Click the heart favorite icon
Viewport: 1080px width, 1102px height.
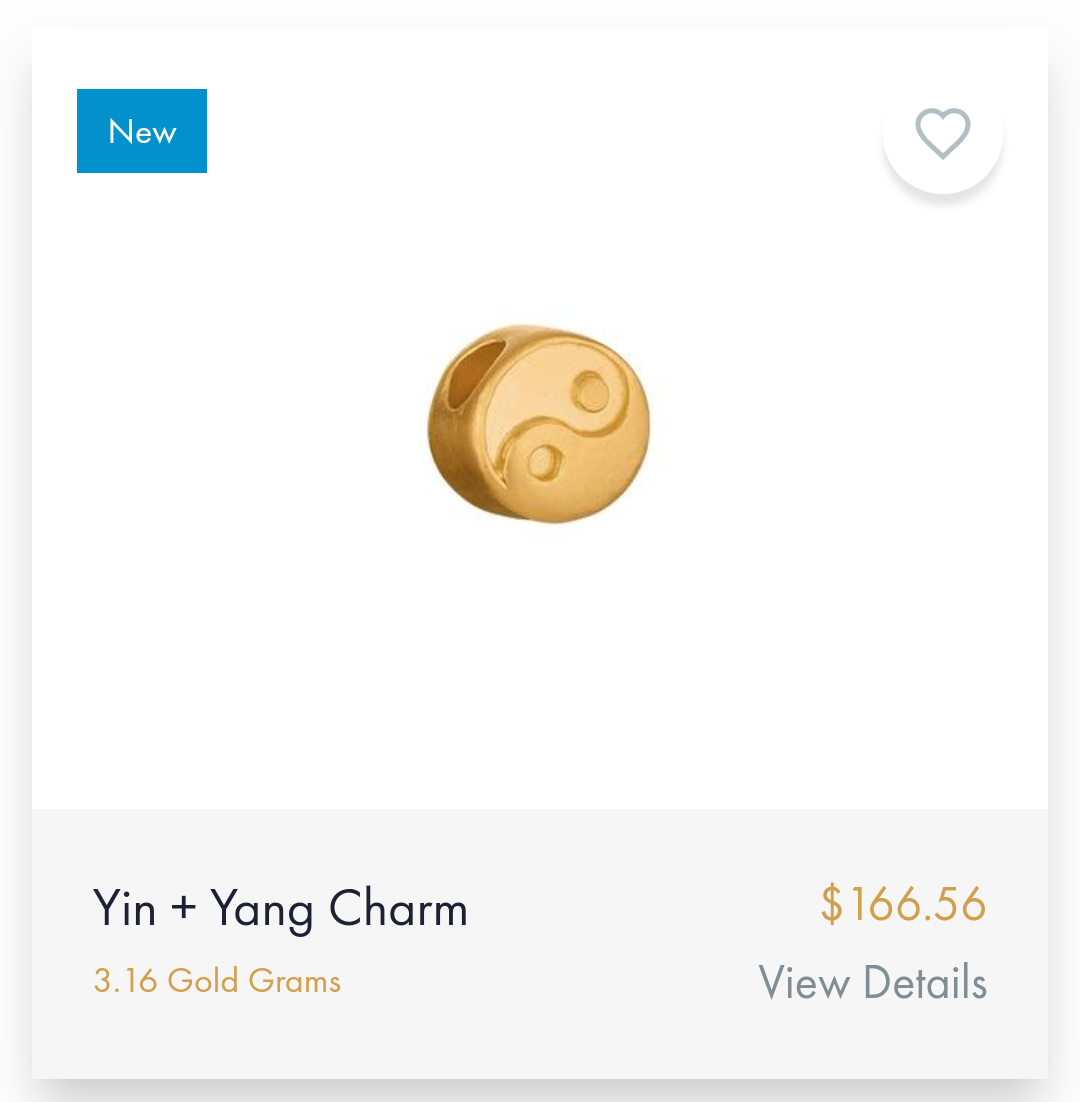pos(942,133)
